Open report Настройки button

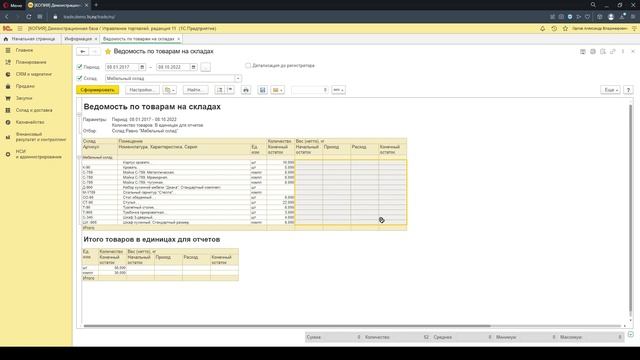[x=142, y=90]
